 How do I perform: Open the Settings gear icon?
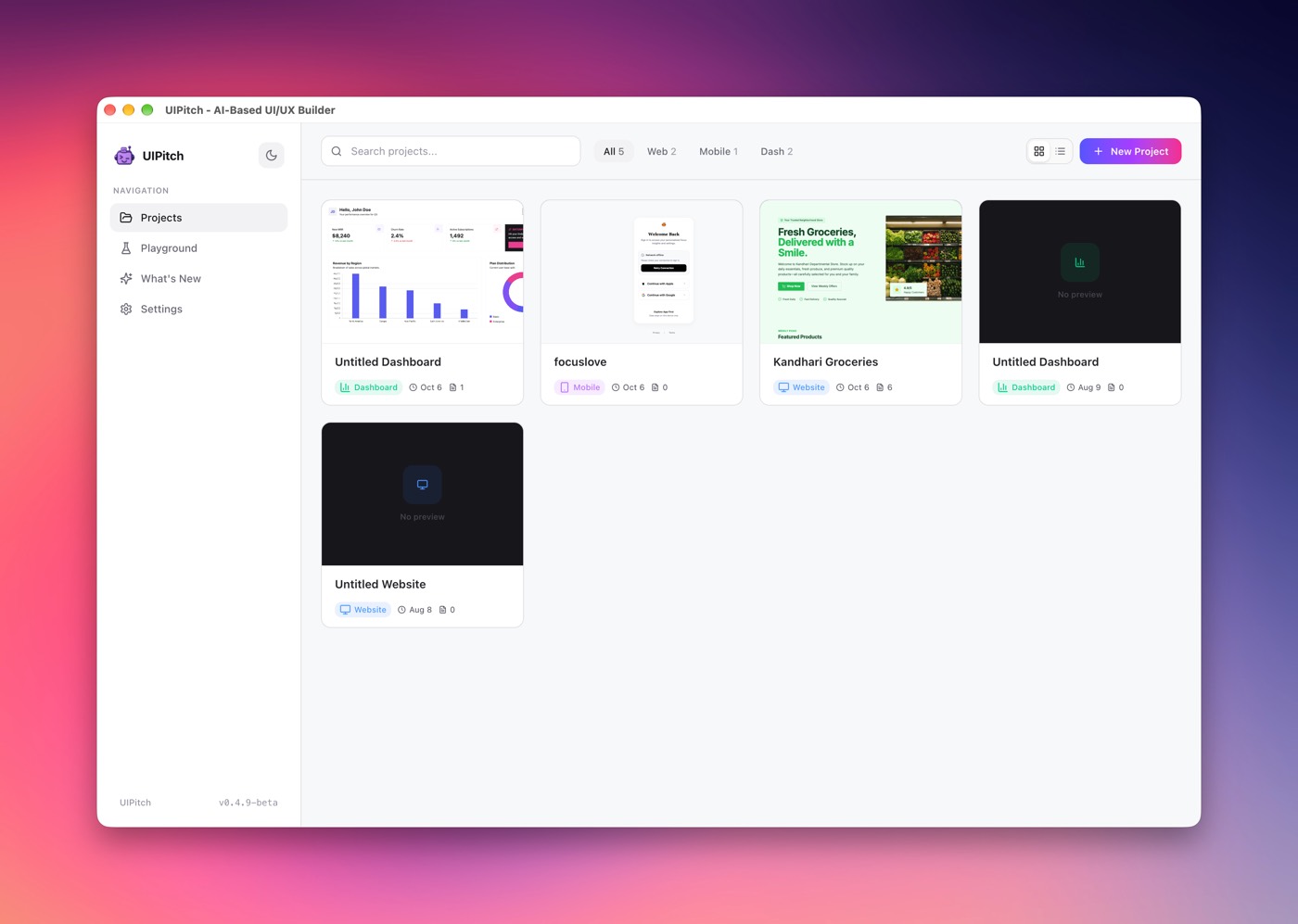126,310
